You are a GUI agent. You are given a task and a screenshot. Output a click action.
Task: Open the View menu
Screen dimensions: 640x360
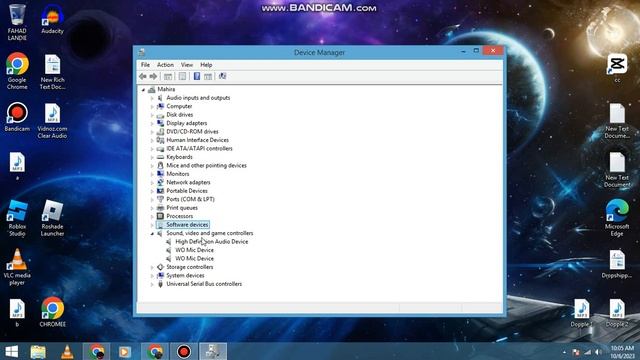[x=187, y=65]
